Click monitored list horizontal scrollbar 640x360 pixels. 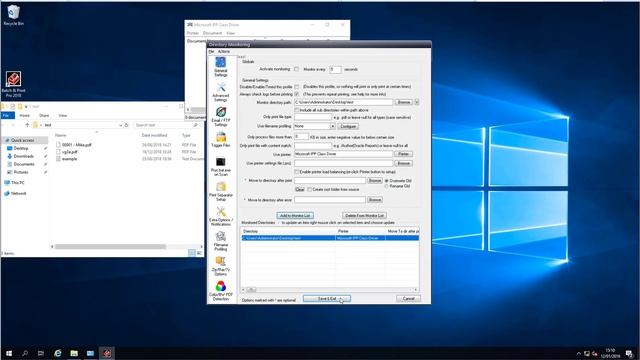click(x=329, y=289)
